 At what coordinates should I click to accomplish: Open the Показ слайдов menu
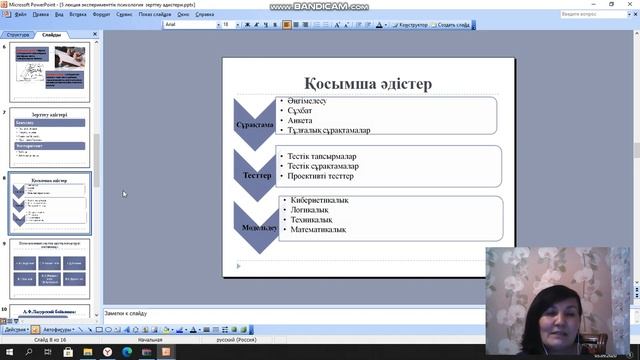(155, 14)
